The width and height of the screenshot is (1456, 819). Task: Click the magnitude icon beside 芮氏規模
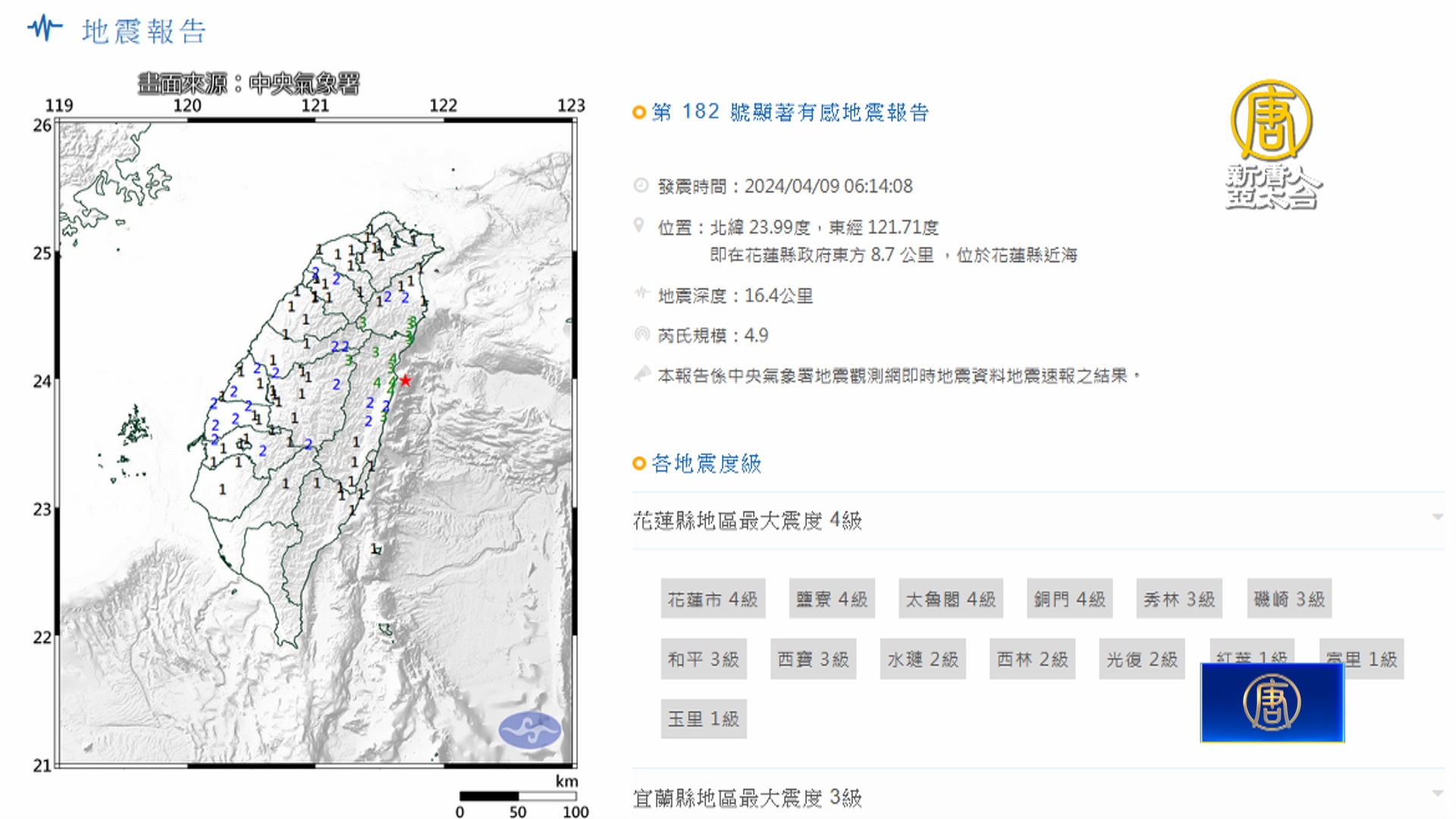pyautogui.click(x=642, y=334)
